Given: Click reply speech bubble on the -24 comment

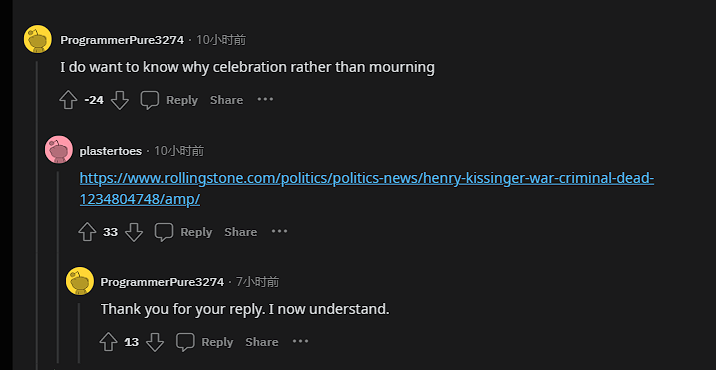Looking at the screenshot, I should pyautogui.click(x=149, y=100).
